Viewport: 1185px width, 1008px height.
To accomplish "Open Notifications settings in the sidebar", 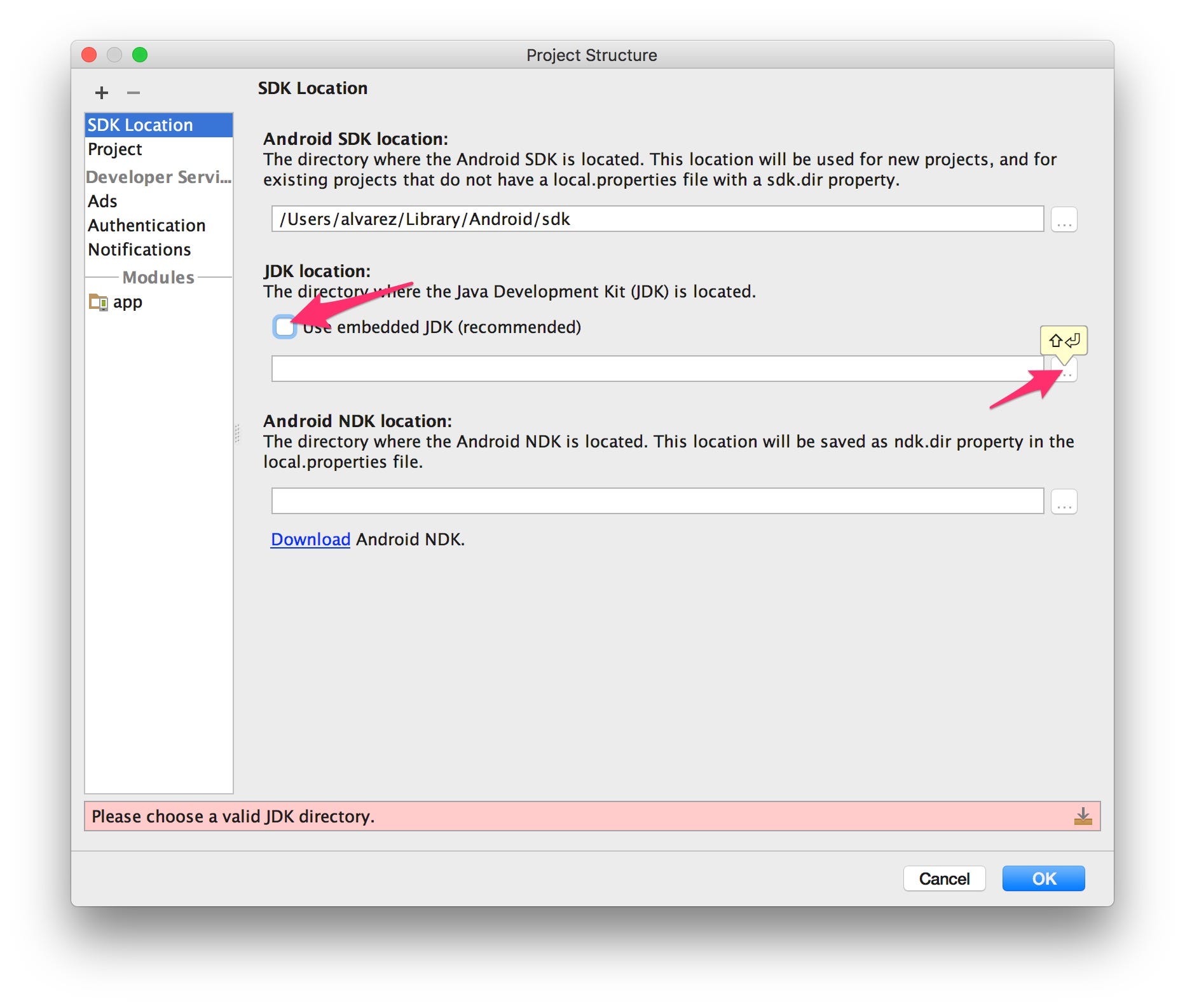I will point(139,249).
